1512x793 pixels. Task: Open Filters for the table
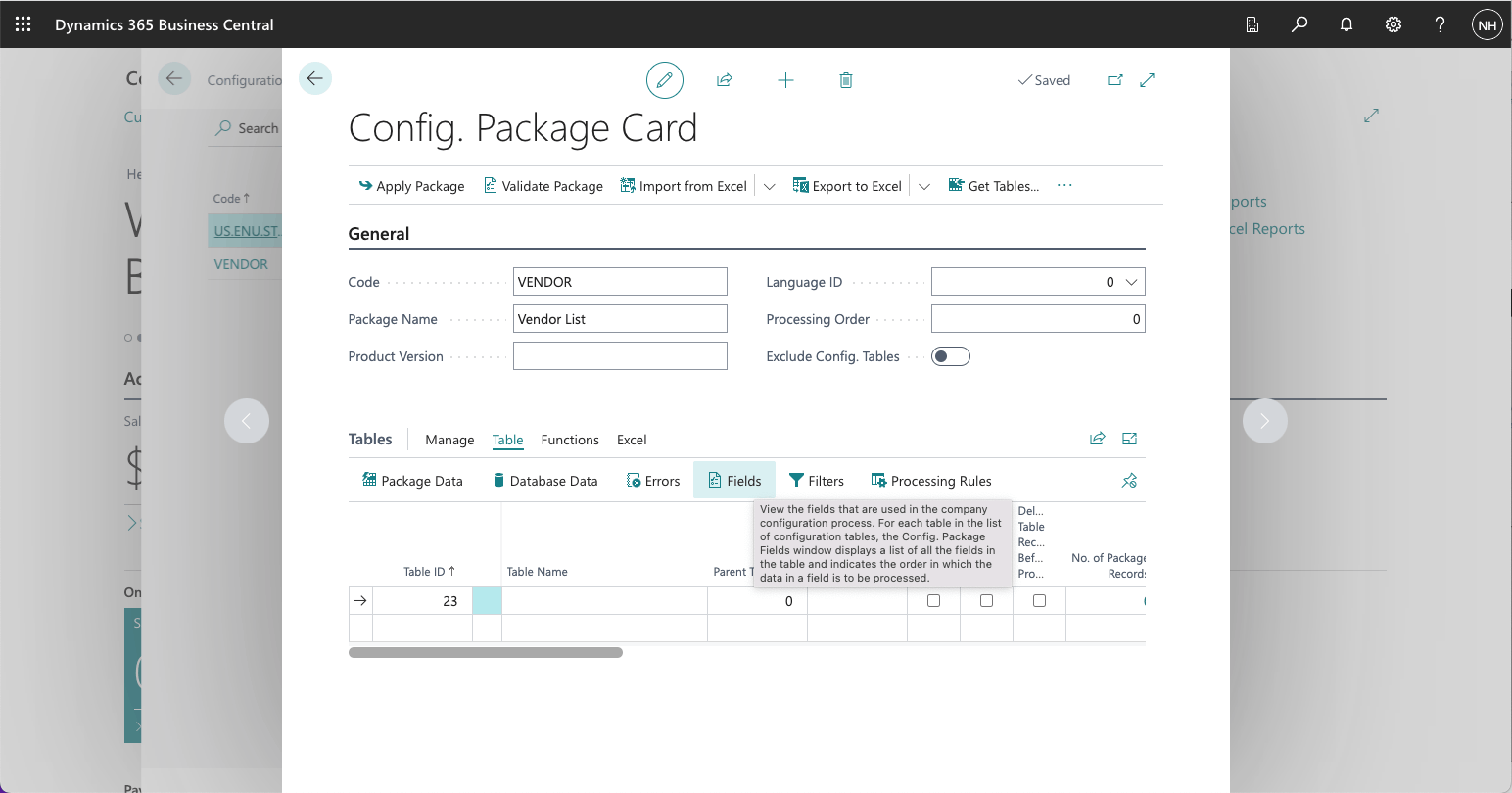coord(817,481)
